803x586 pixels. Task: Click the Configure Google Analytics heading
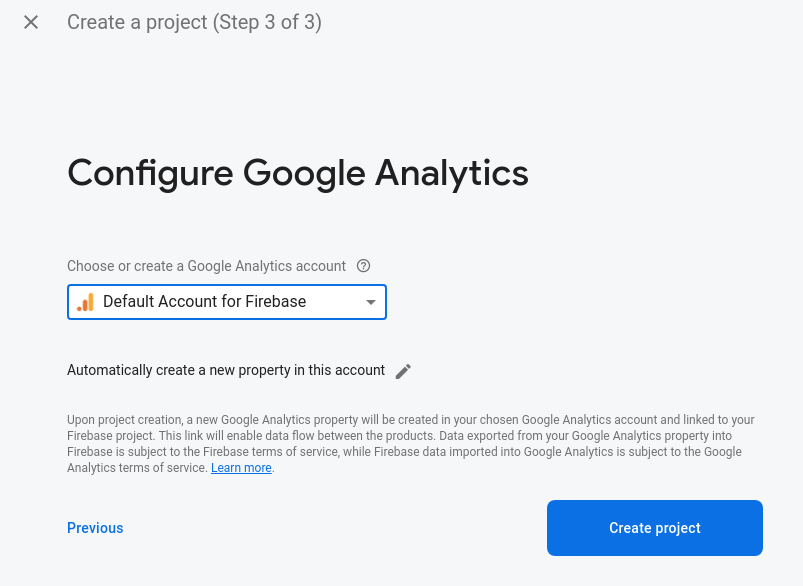point(297,172)
